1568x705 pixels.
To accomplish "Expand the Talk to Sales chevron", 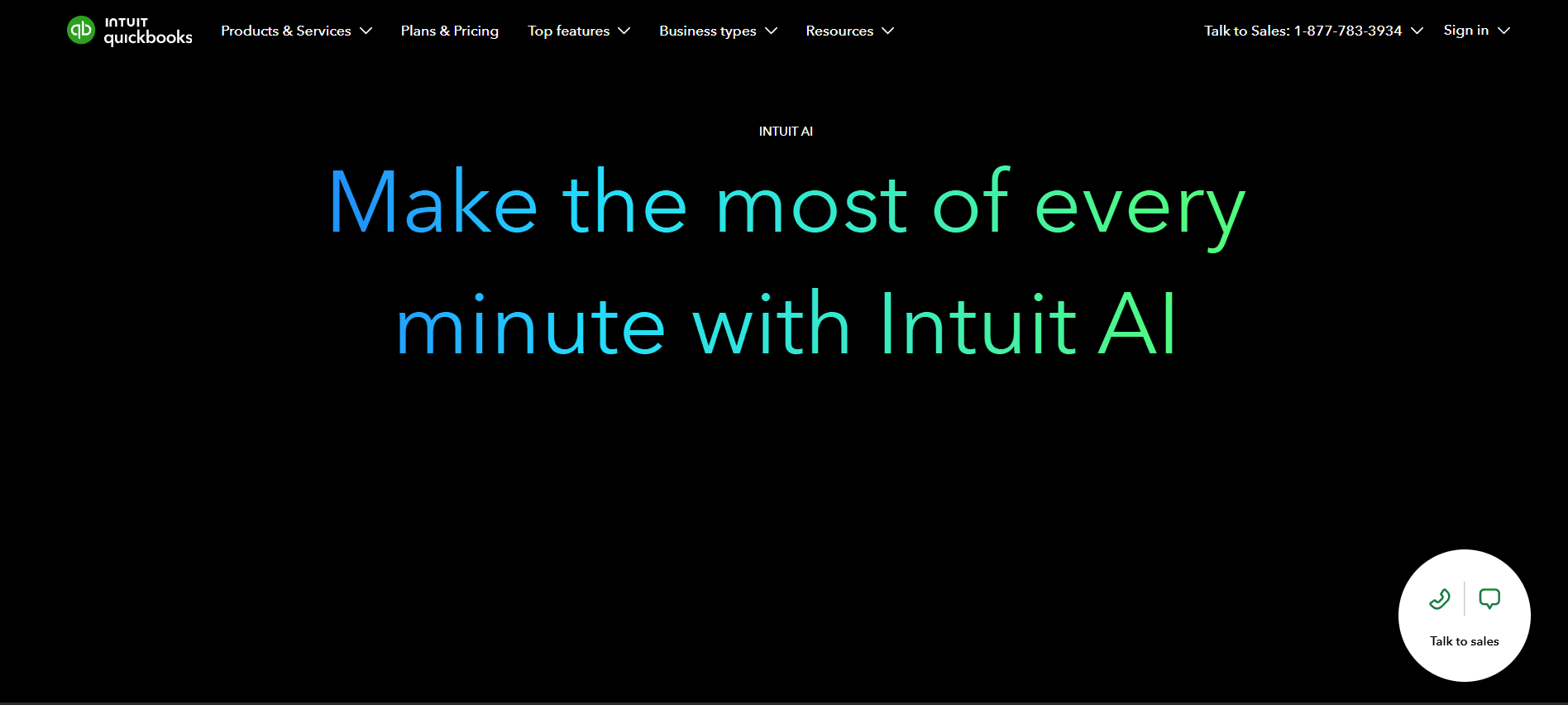I will [x=1417, y=31].
